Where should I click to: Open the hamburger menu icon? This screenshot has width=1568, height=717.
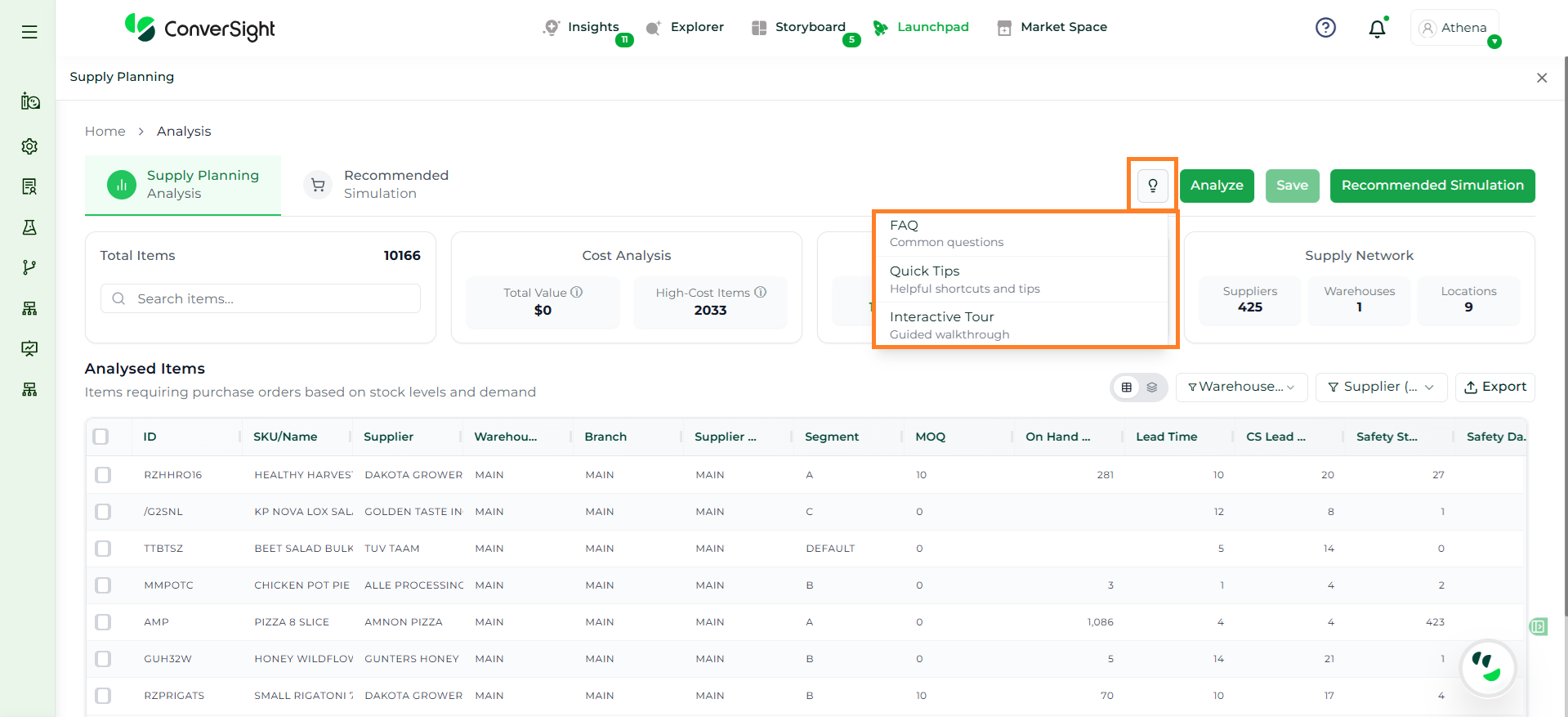pos(29,32)
